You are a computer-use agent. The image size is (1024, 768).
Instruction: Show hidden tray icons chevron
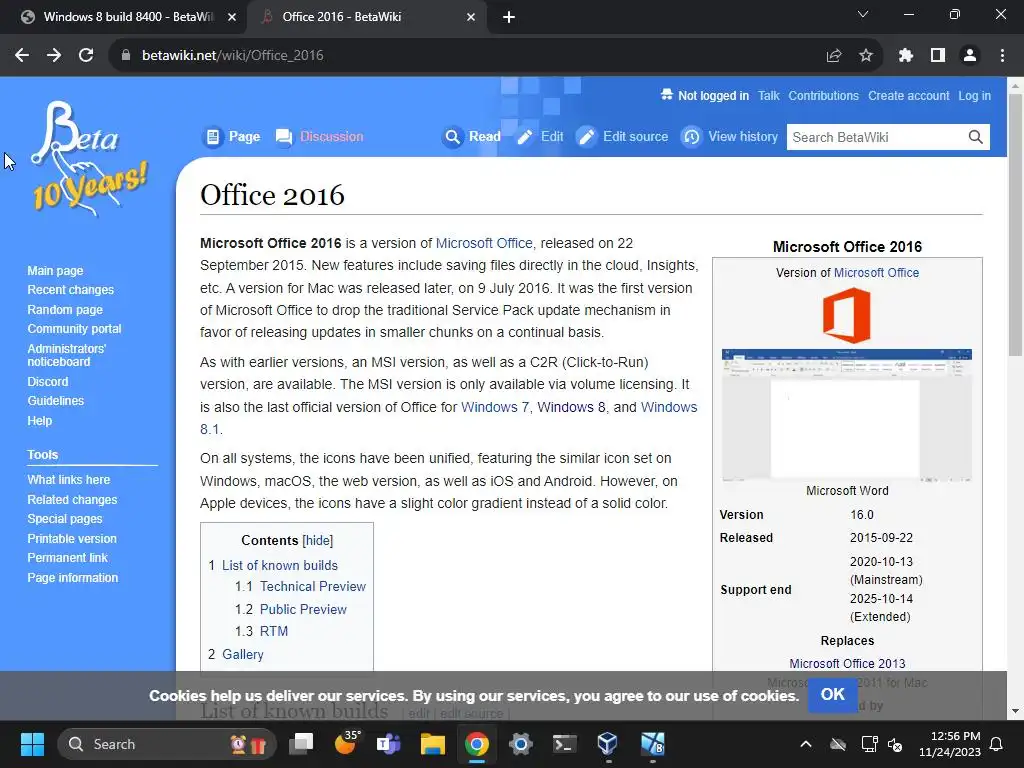806,744
